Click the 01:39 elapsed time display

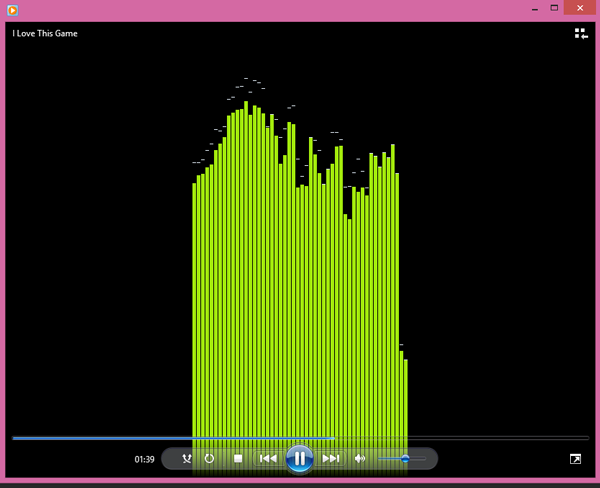(x=144, y=460)
